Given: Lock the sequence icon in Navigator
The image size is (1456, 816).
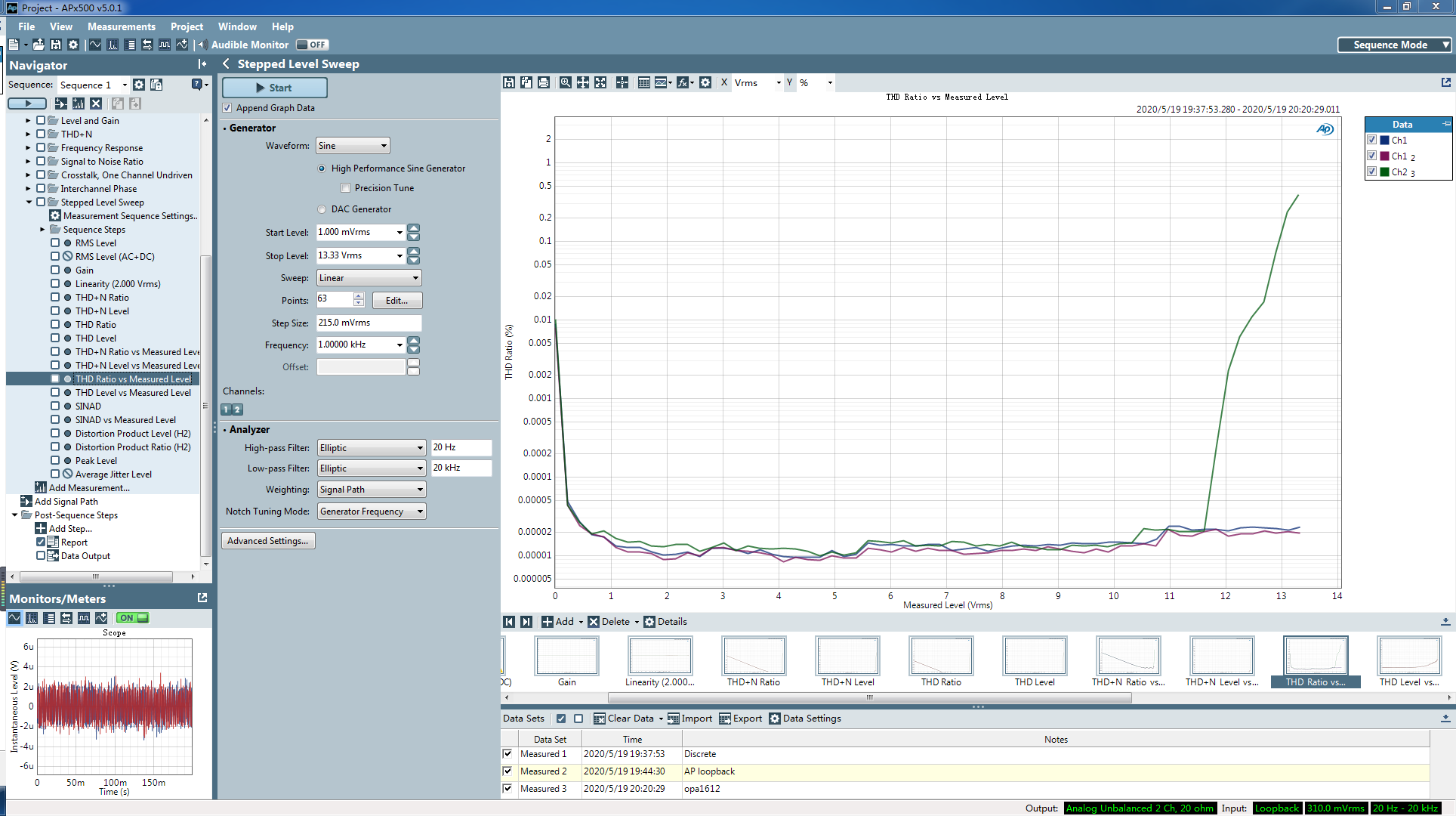Looking at the screenshot, I should coord(156,85).
